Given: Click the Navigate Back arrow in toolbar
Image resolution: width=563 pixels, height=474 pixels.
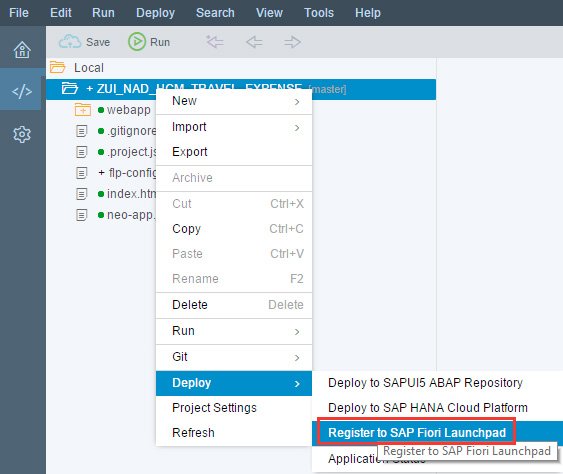Looking at the screenshot, I should (254, 42).
